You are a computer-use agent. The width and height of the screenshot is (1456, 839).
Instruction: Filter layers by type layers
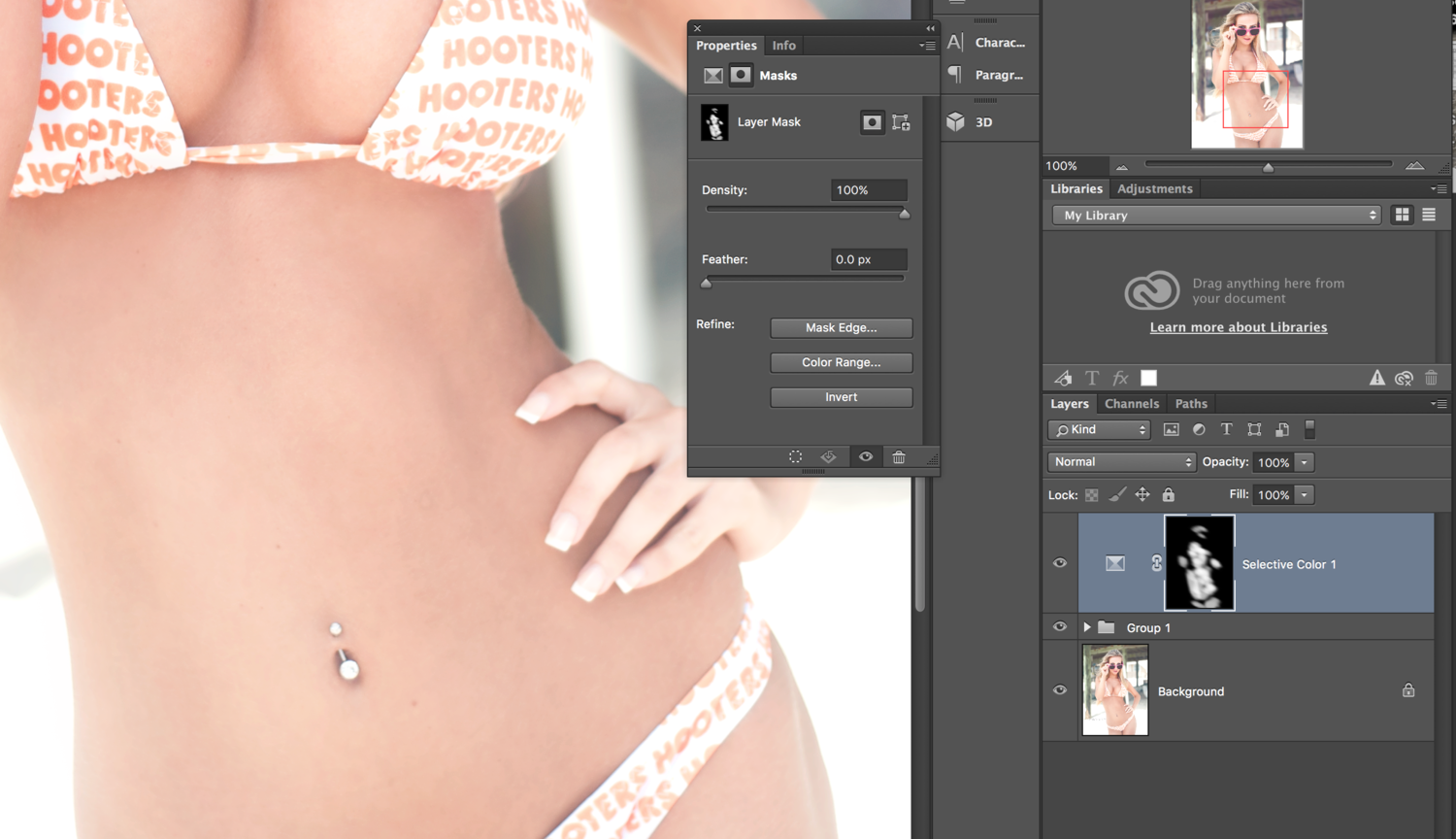tap(1226, 429)
